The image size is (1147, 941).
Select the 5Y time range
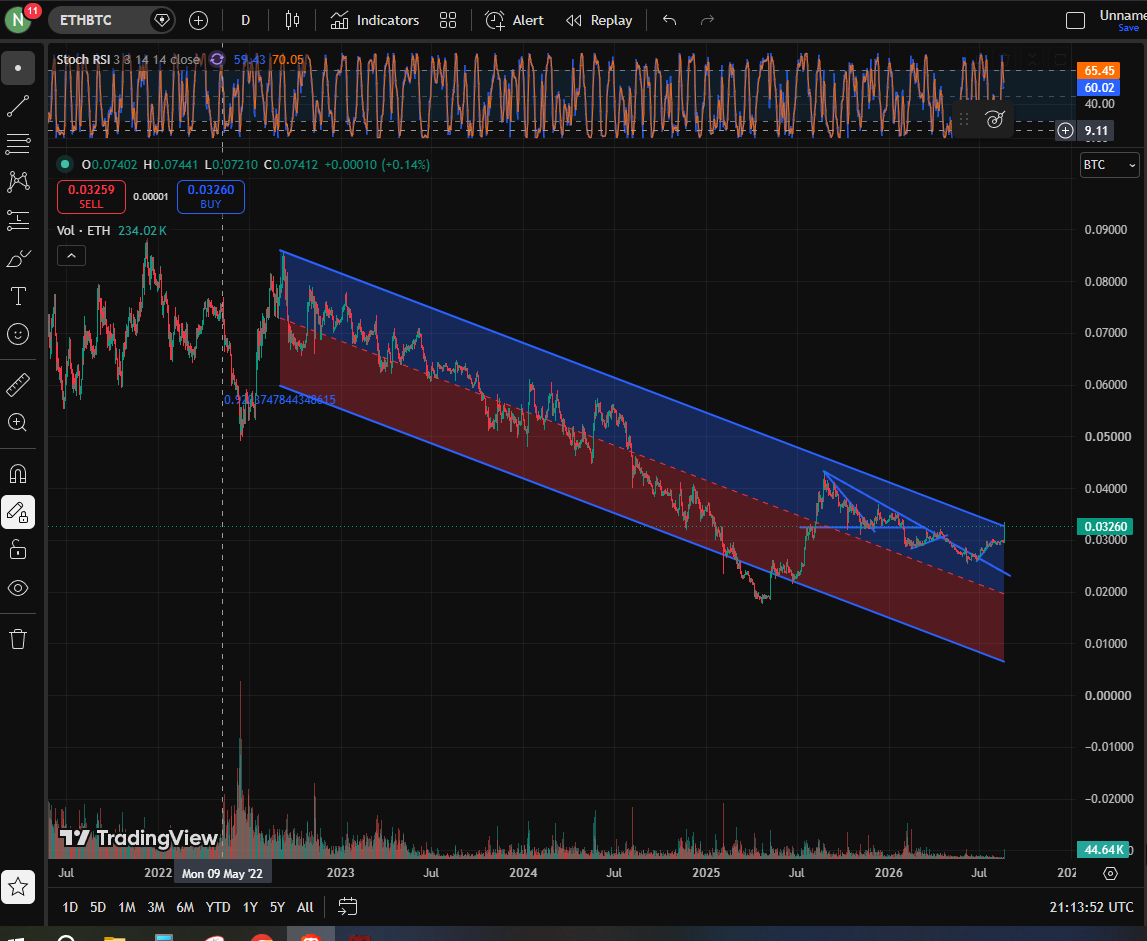pyautogui.click(x=277, y=907)
